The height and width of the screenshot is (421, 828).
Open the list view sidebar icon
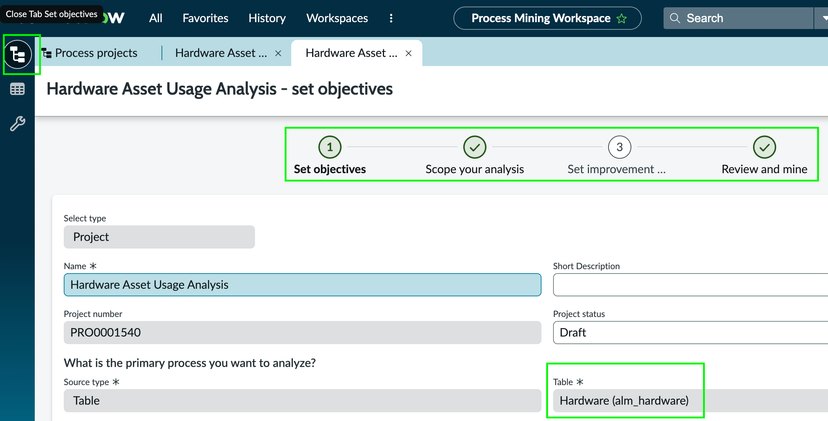tap(17, 90)
